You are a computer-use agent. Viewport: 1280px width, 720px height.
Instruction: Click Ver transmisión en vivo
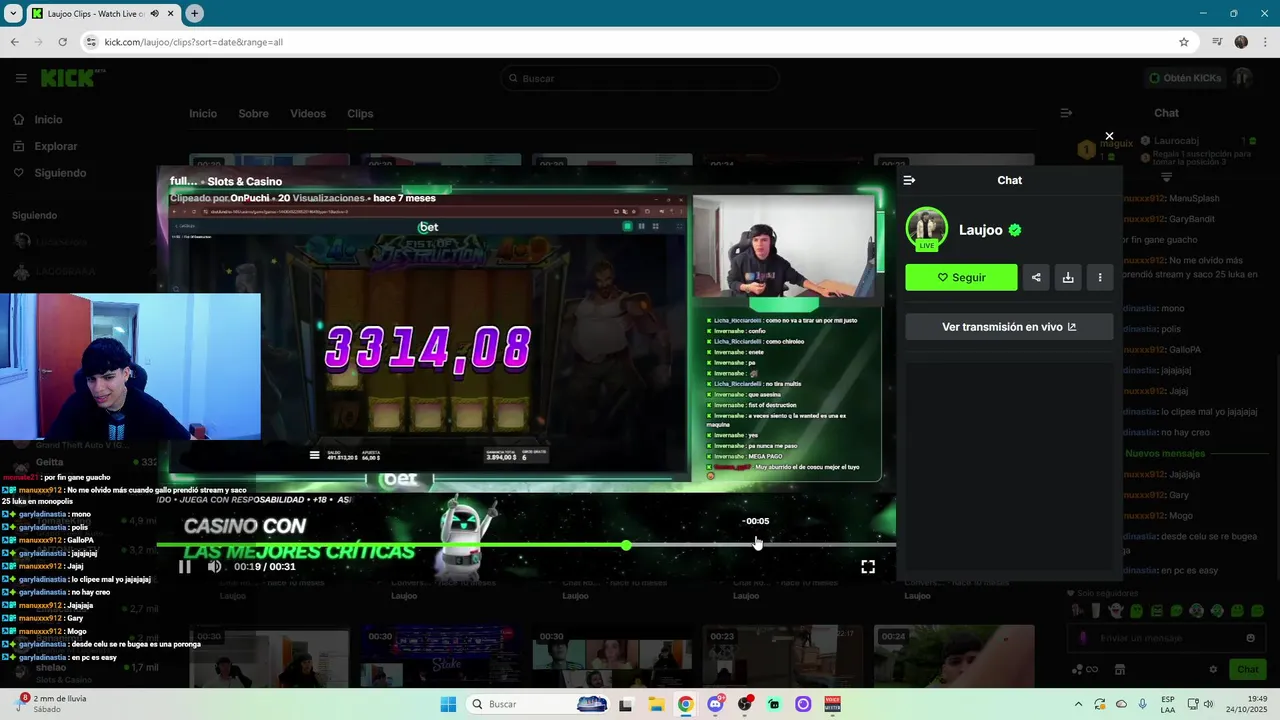click(1009, 327)
